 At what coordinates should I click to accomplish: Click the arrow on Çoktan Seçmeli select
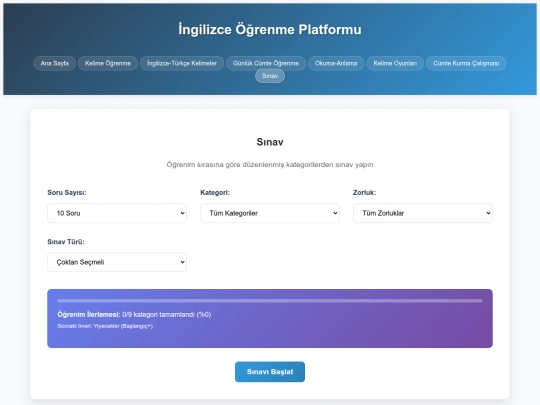(183, 262)
